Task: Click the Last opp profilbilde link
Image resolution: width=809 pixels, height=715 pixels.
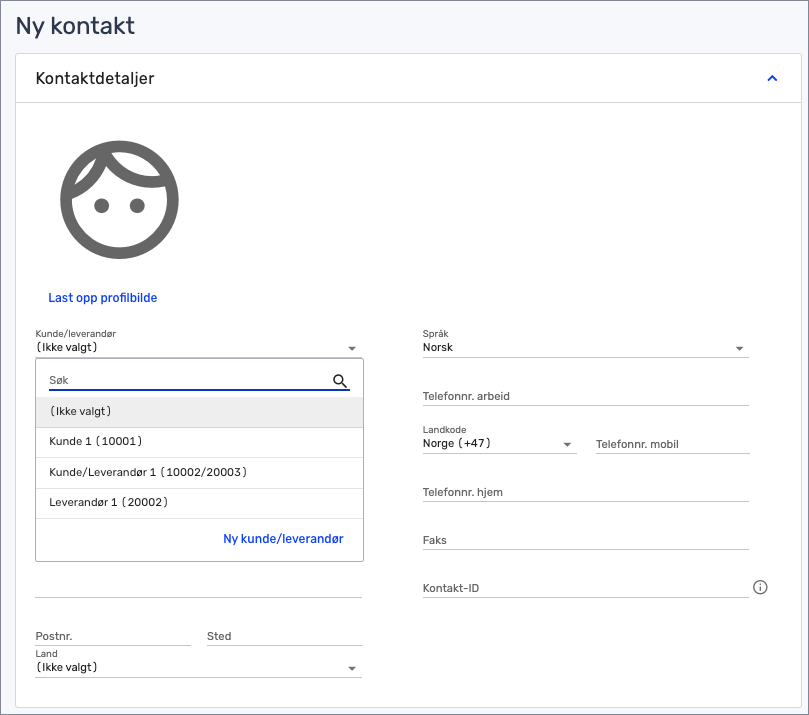Action: tap(103, 298)
